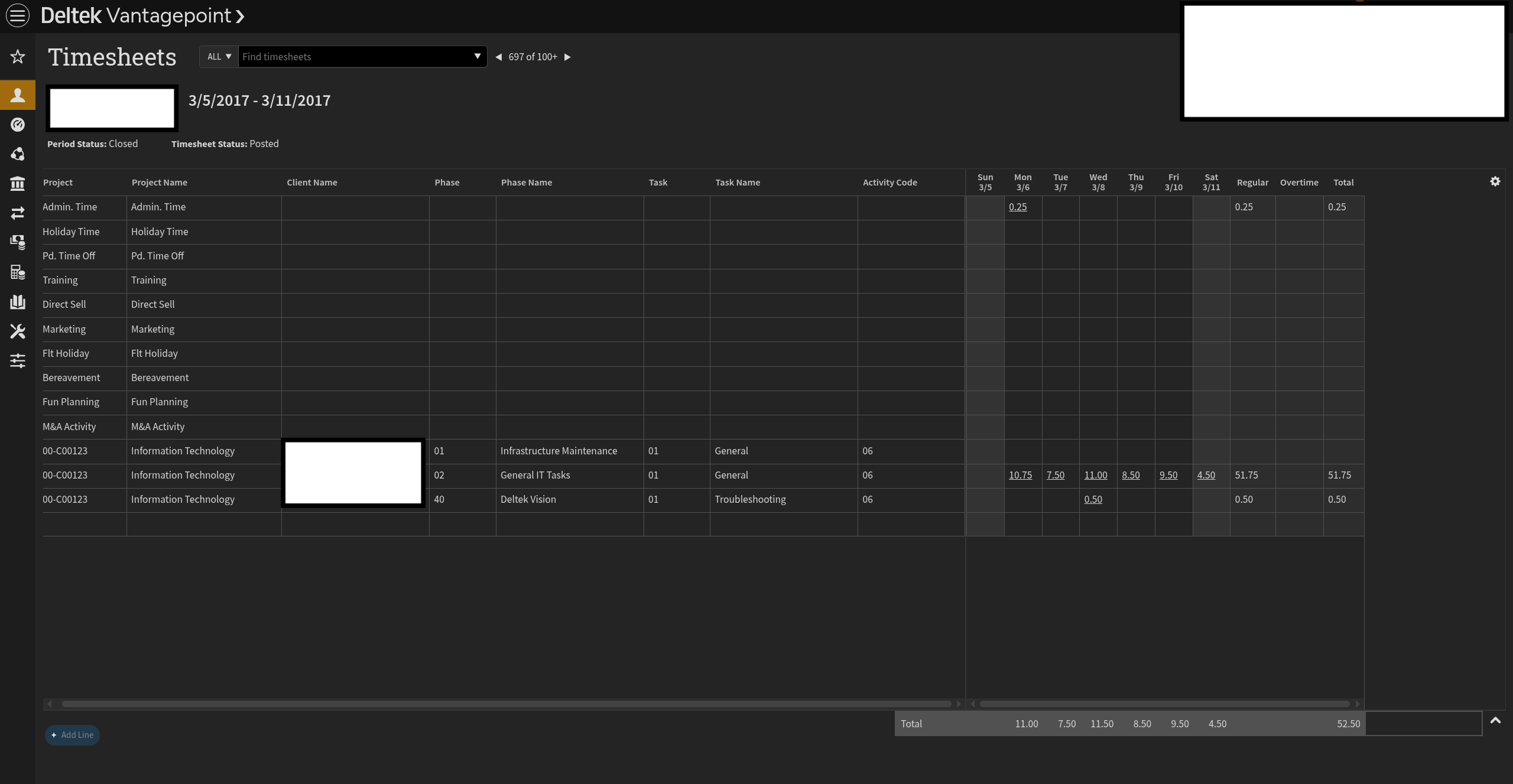Open the Find timesheets dropdown arrow

click(477, 57)
